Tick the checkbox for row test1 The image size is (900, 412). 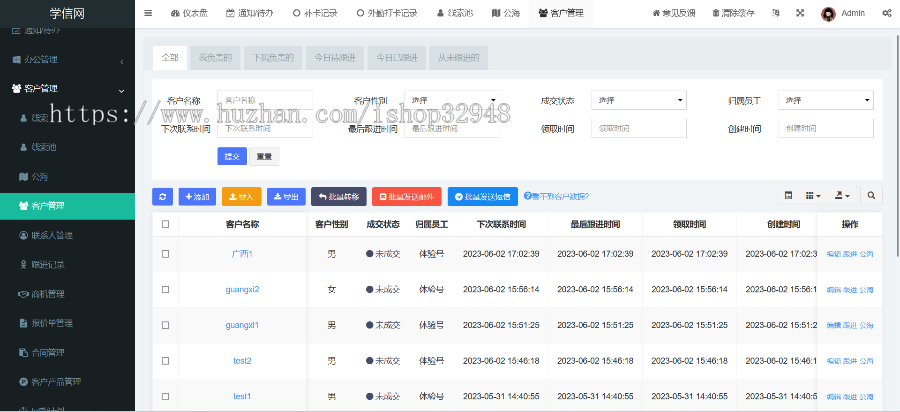[x=165, y=396]
